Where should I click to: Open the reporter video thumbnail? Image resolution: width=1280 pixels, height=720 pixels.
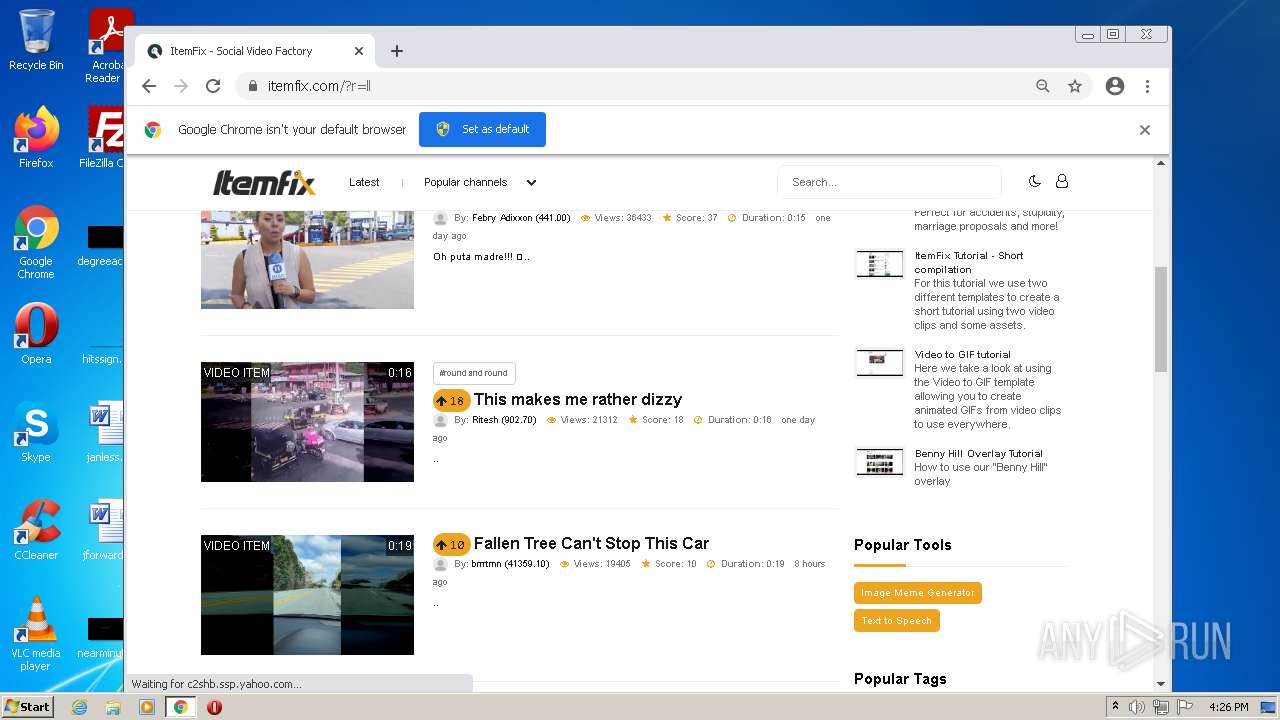tap(307, 260)
